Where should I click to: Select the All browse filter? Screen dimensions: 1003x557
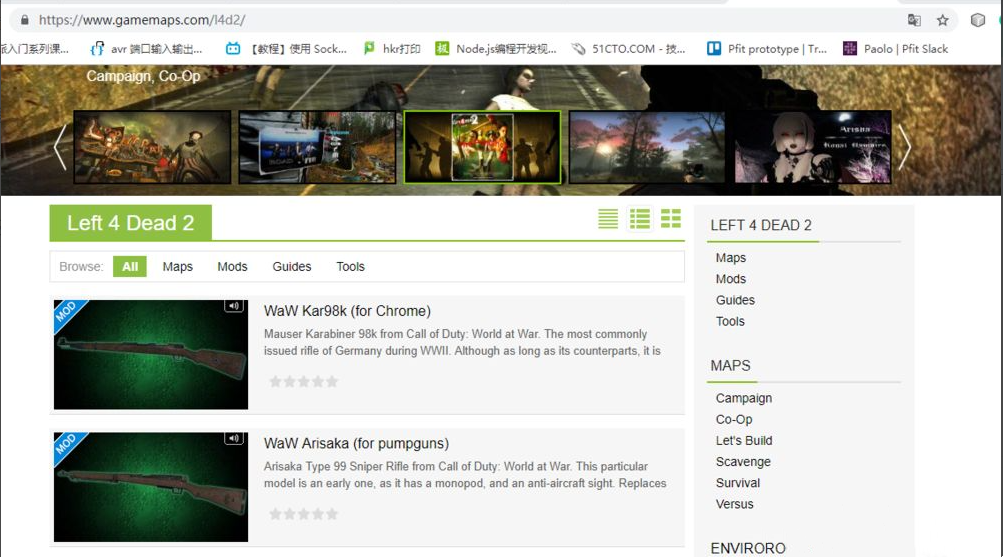(130, 267)
